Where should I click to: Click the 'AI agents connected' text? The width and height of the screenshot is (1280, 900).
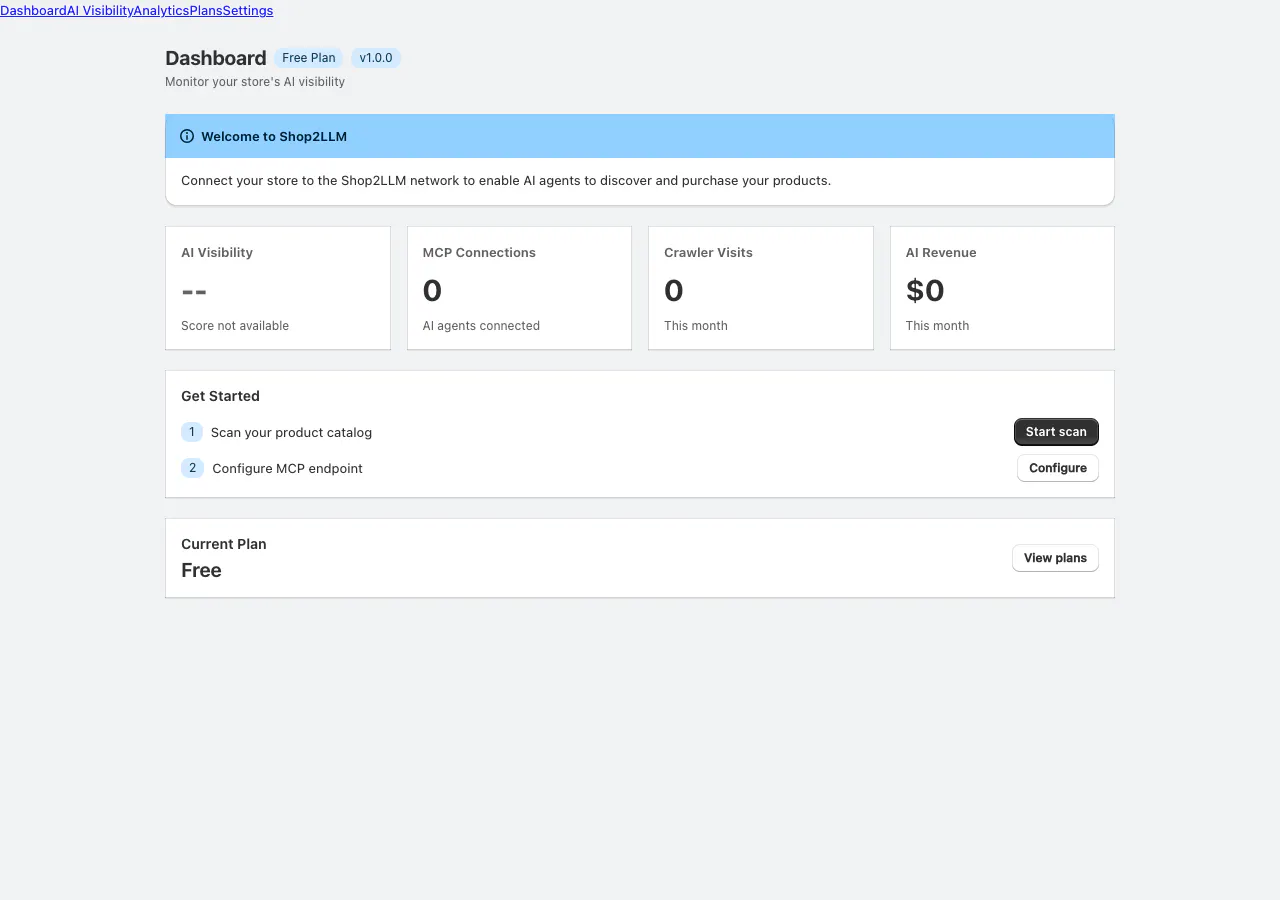coord(481,326)
